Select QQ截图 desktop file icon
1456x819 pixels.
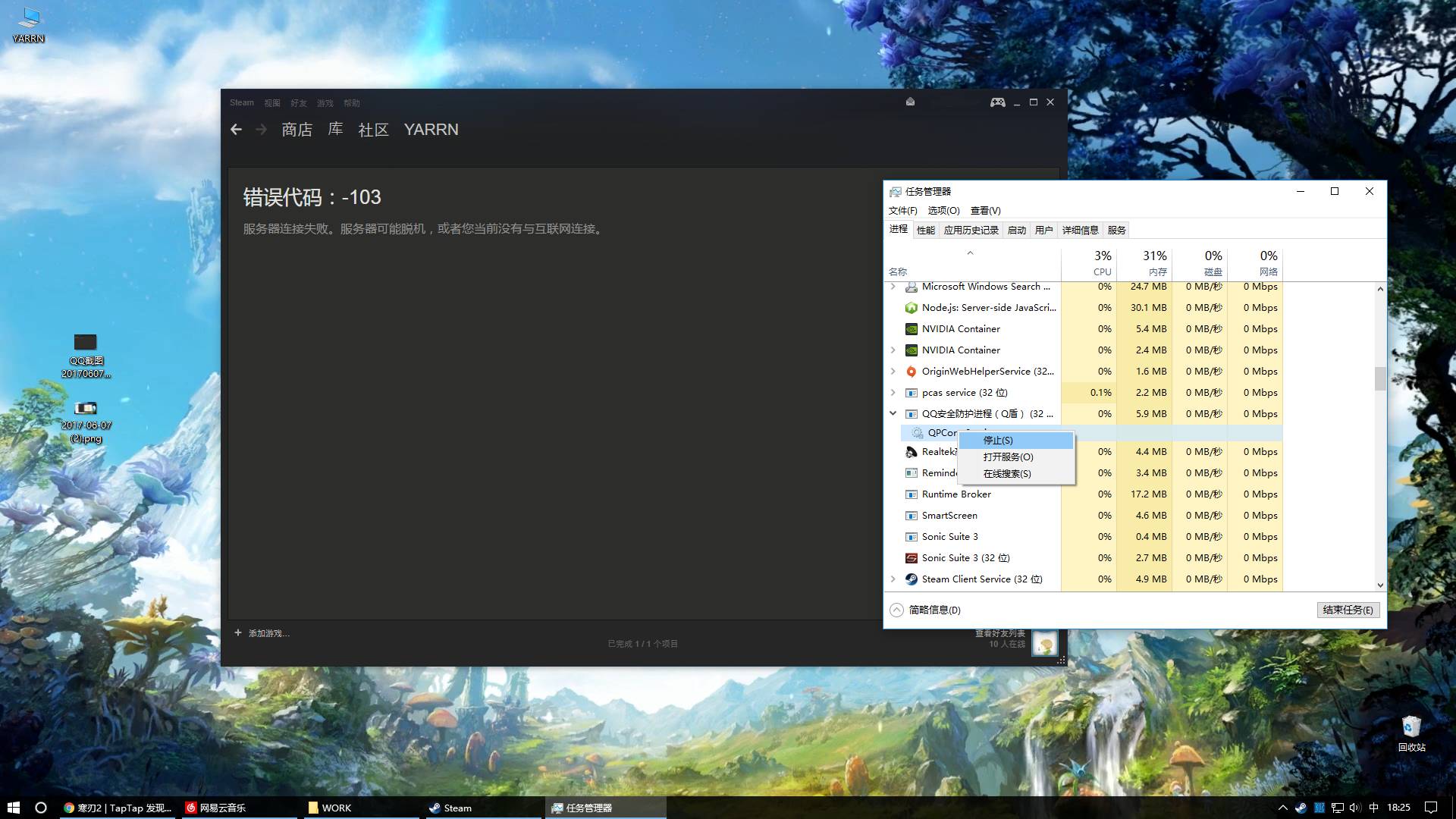86,356
